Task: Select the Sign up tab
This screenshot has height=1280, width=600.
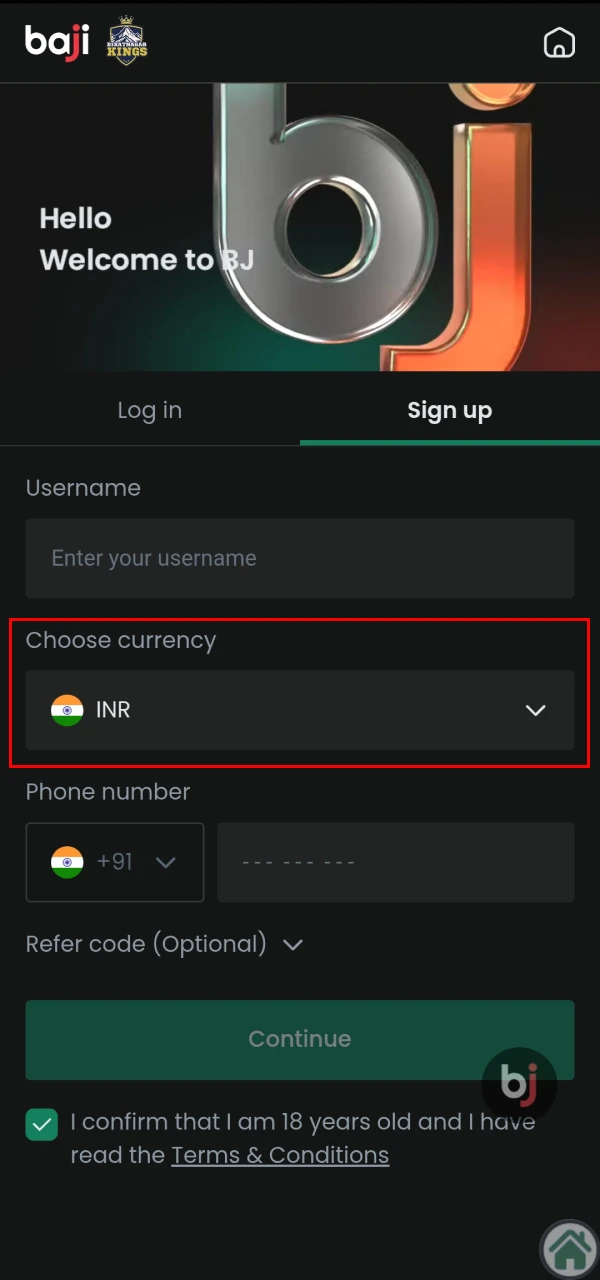Action: [450, 410]
